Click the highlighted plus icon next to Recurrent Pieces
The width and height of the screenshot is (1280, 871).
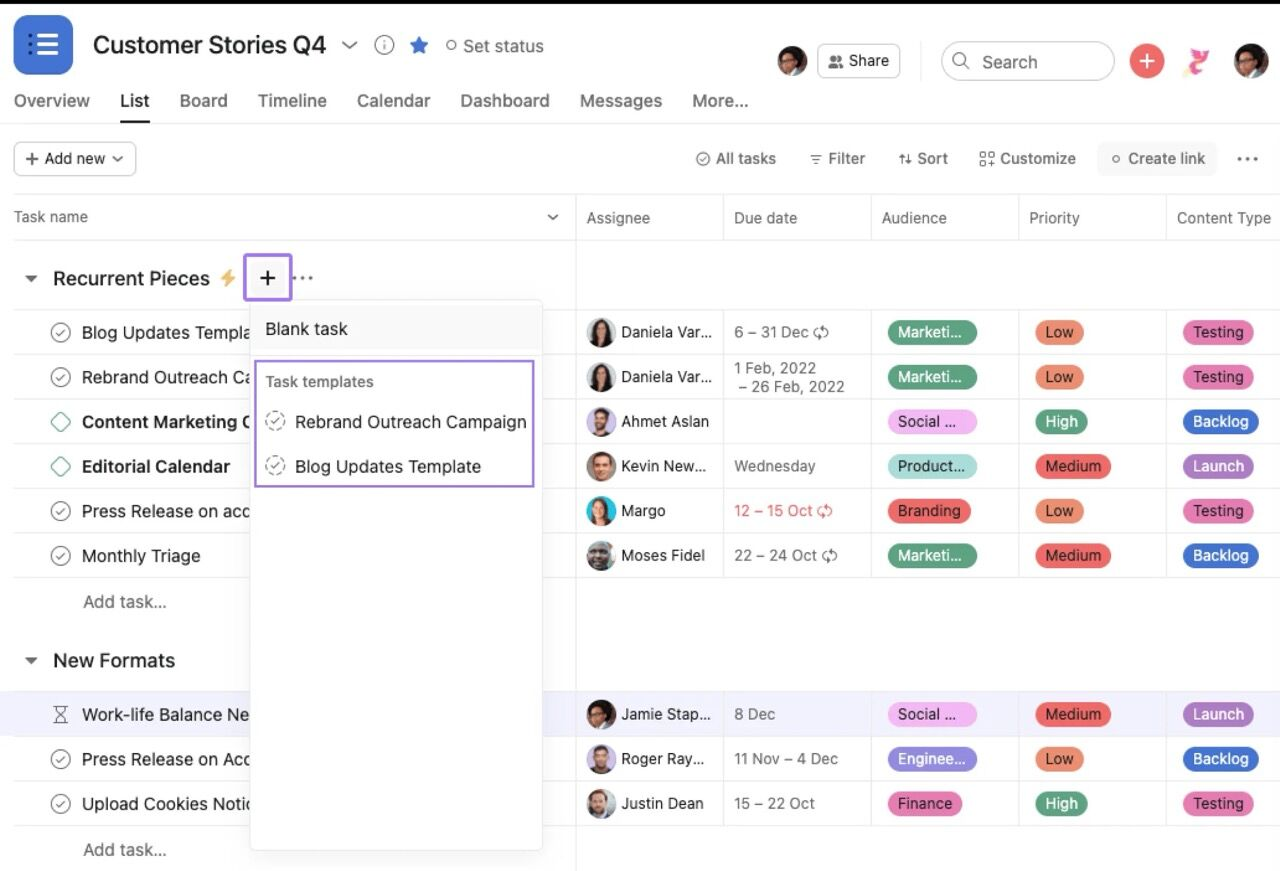pyautogui.click(x=267, y=278)
